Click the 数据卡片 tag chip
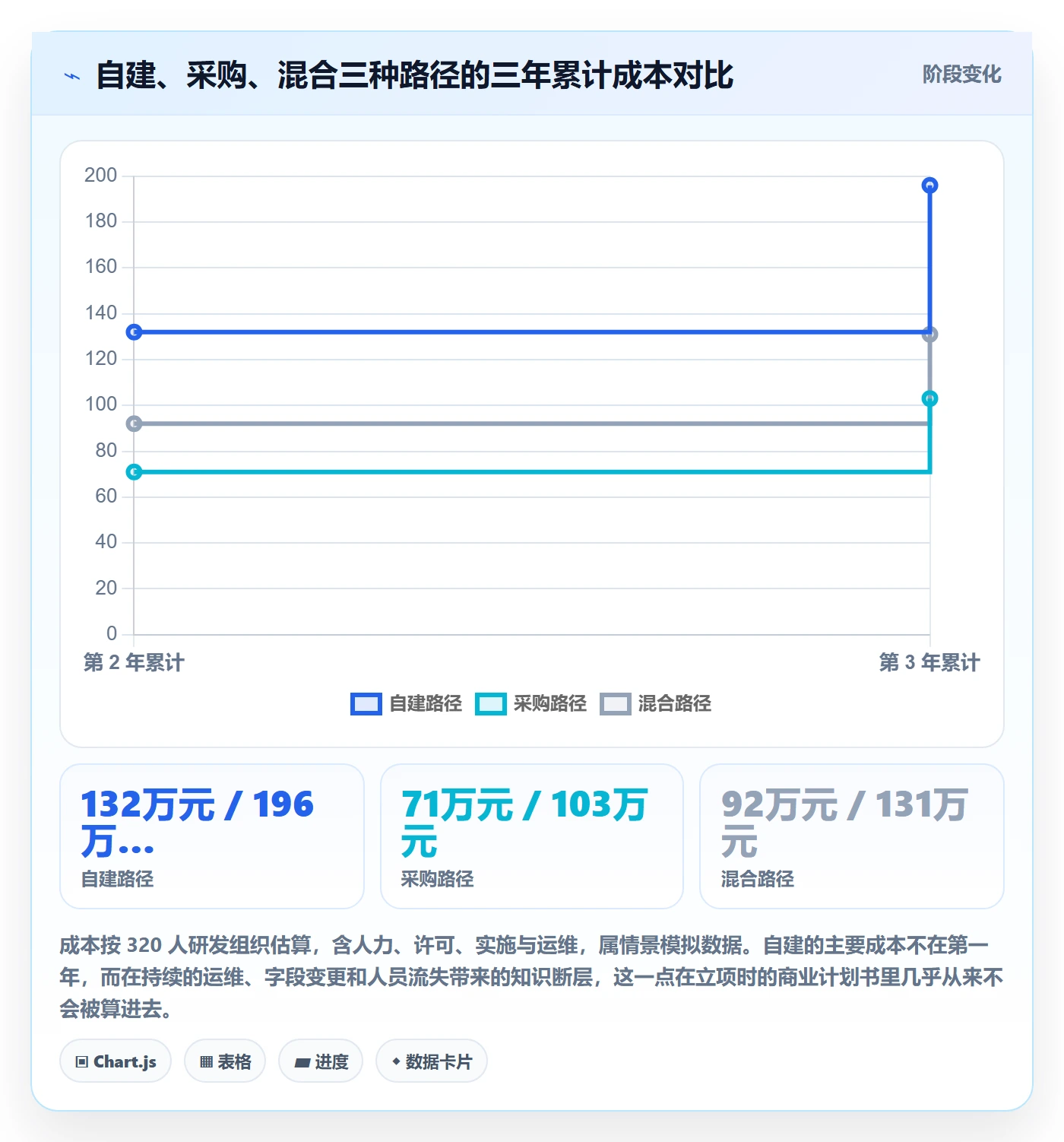This screenshot has height=1142, width=1064. coord(432,1061)
